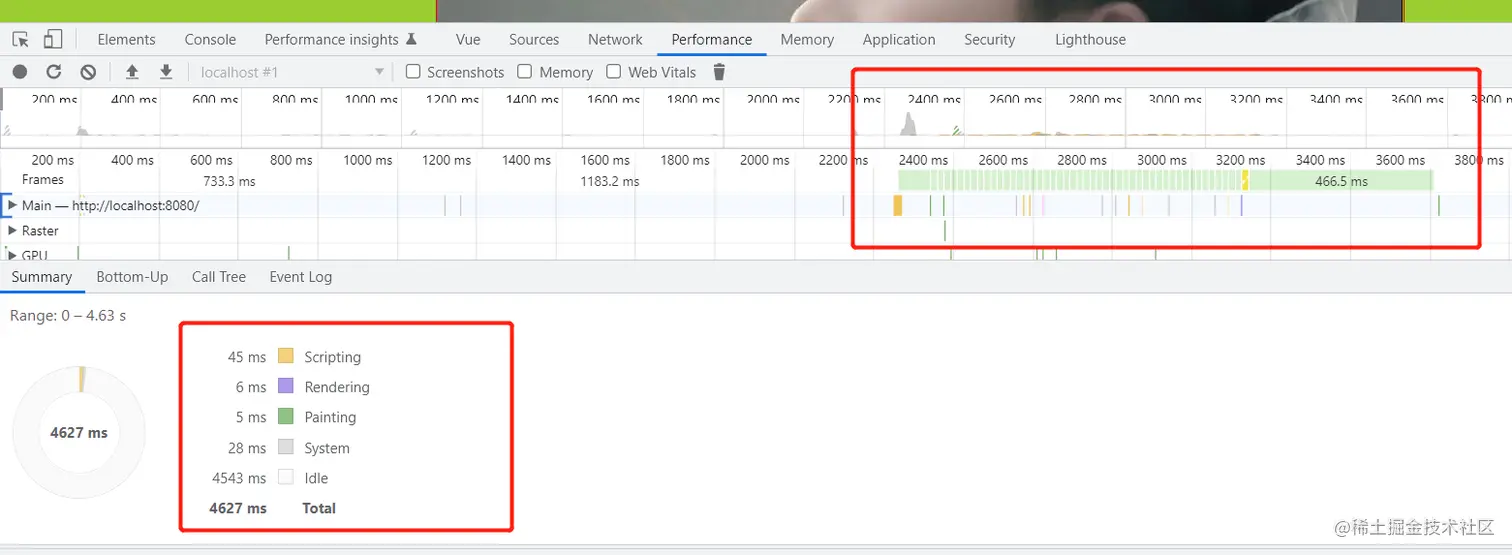Screen dimensions: 1512x555
Task: Click the 733.3 ms frame label
Action: 229,181
